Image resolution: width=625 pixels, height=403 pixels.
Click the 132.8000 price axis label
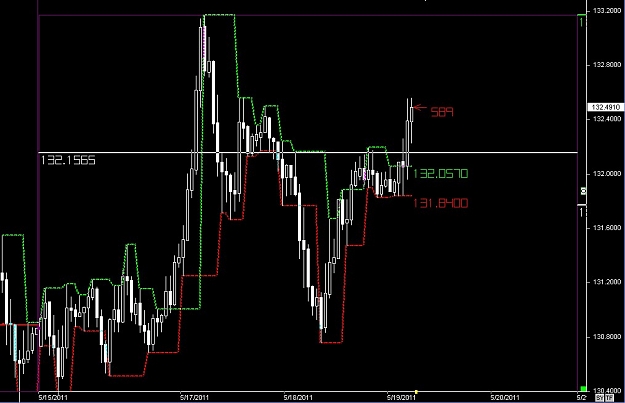pyautogui.click(x=607, y=65)
